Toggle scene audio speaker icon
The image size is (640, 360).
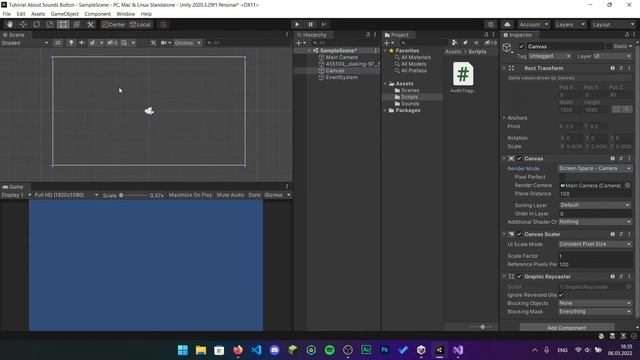point(81,43)
